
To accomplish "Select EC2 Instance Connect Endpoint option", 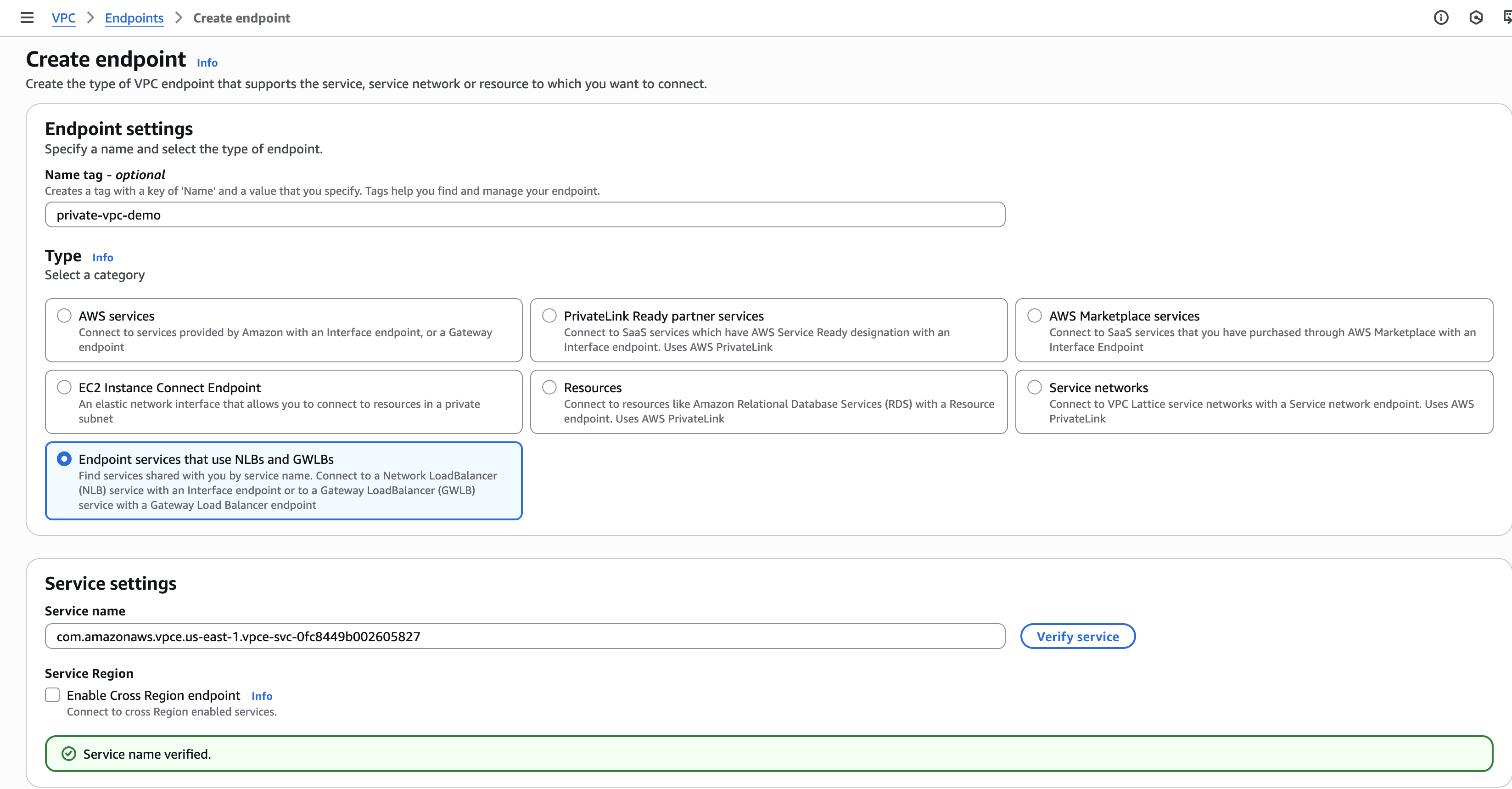I will point(64,388).
